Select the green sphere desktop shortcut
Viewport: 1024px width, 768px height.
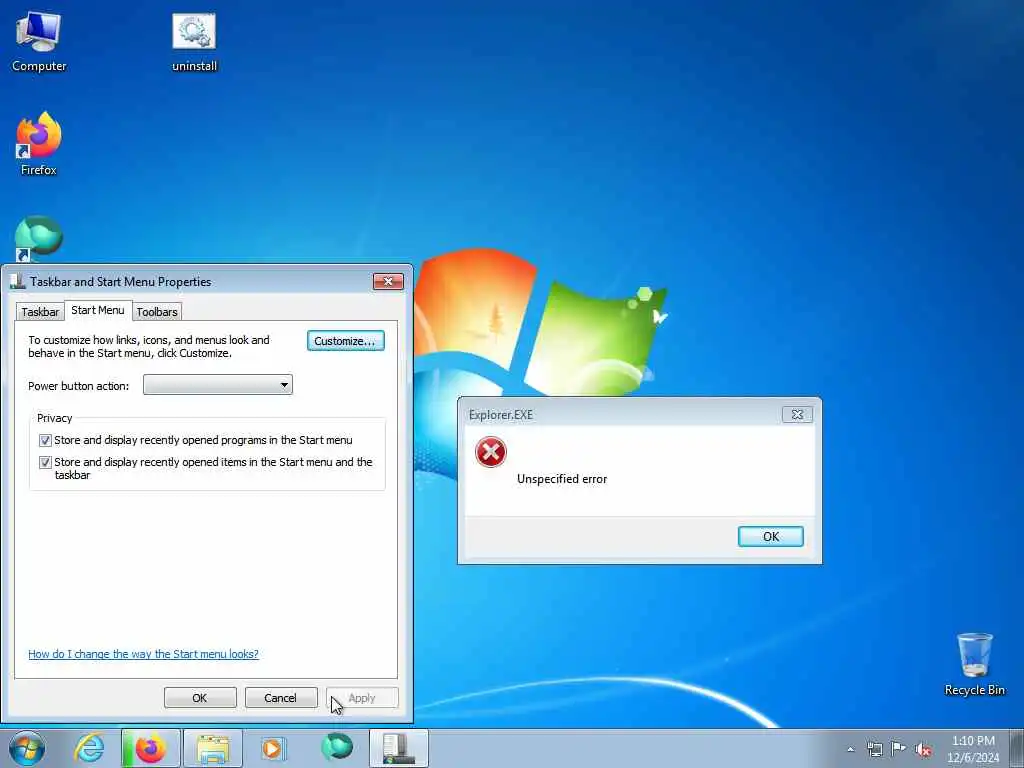coord(39,238)
